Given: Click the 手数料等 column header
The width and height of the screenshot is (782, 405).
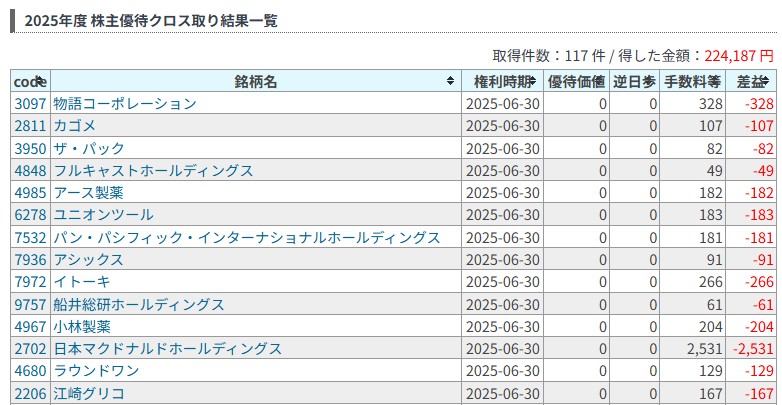Looking at the screenshot, I should click(692, 81).
